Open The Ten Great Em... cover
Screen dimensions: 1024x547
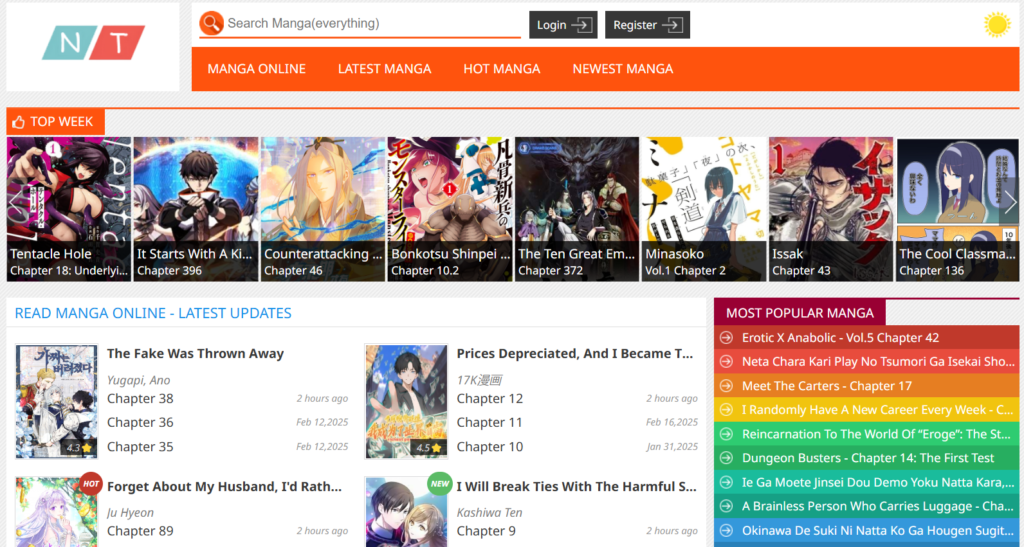[577, 209]
